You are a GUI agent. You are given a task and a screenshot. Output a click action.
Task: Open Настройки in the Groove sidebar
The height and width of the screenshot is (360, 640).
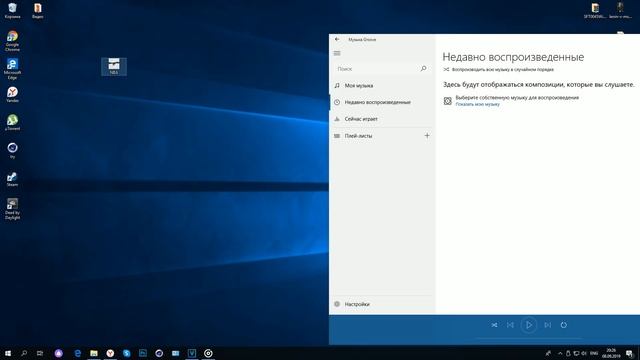382,304
